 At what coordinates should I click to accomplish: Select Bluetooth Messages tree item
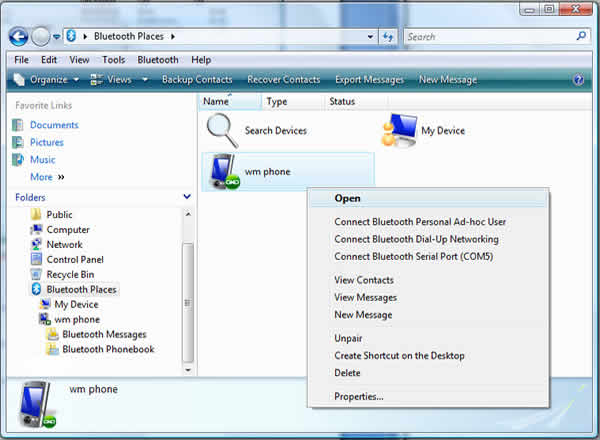tap(104, 334)
